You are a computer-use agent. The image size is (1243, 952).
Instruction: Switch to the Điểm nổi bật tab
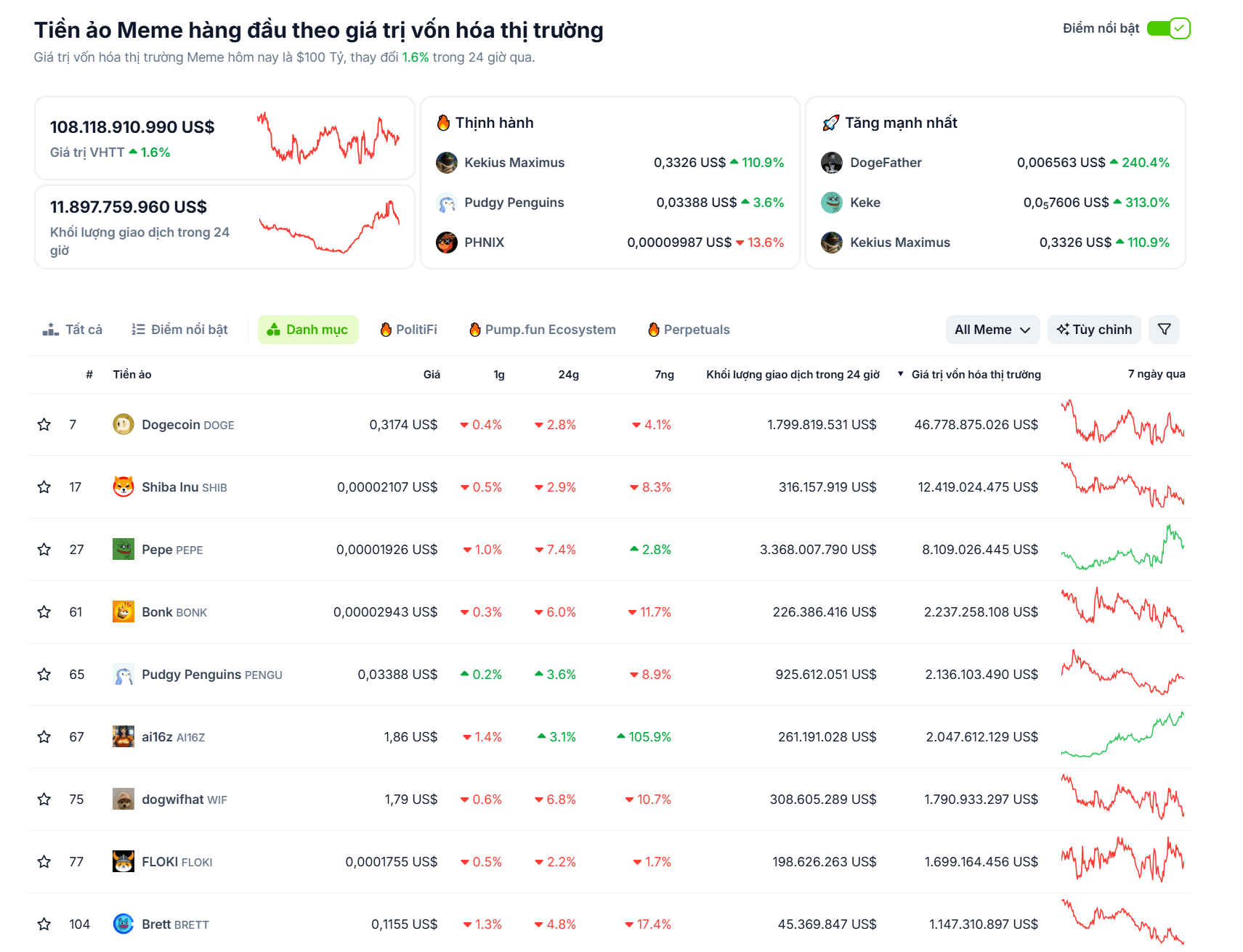coord(179,330)
